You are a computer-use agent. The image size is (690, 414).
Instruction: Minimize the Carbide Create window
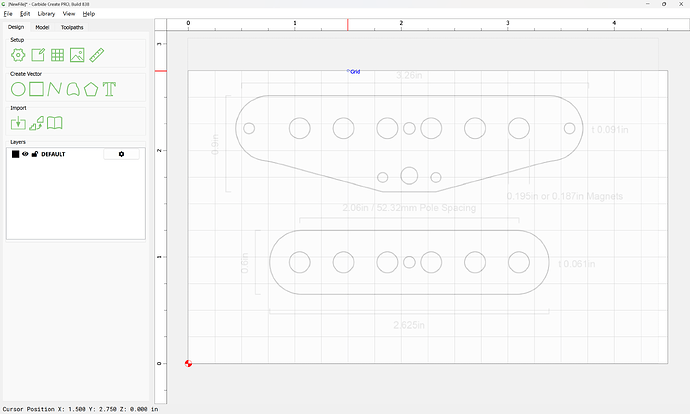tap(648, 4)
